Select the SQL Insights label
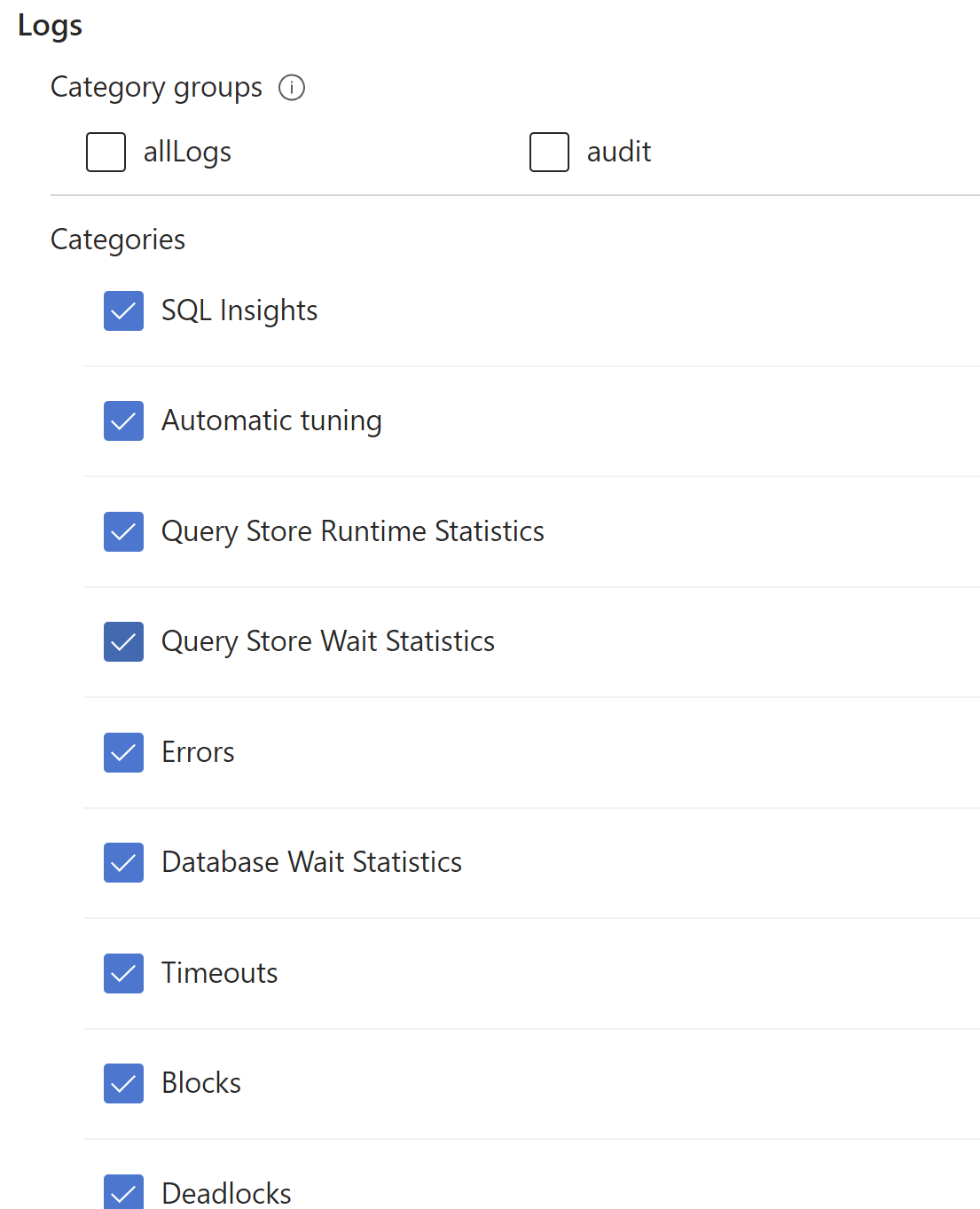 tap(239, 310)
